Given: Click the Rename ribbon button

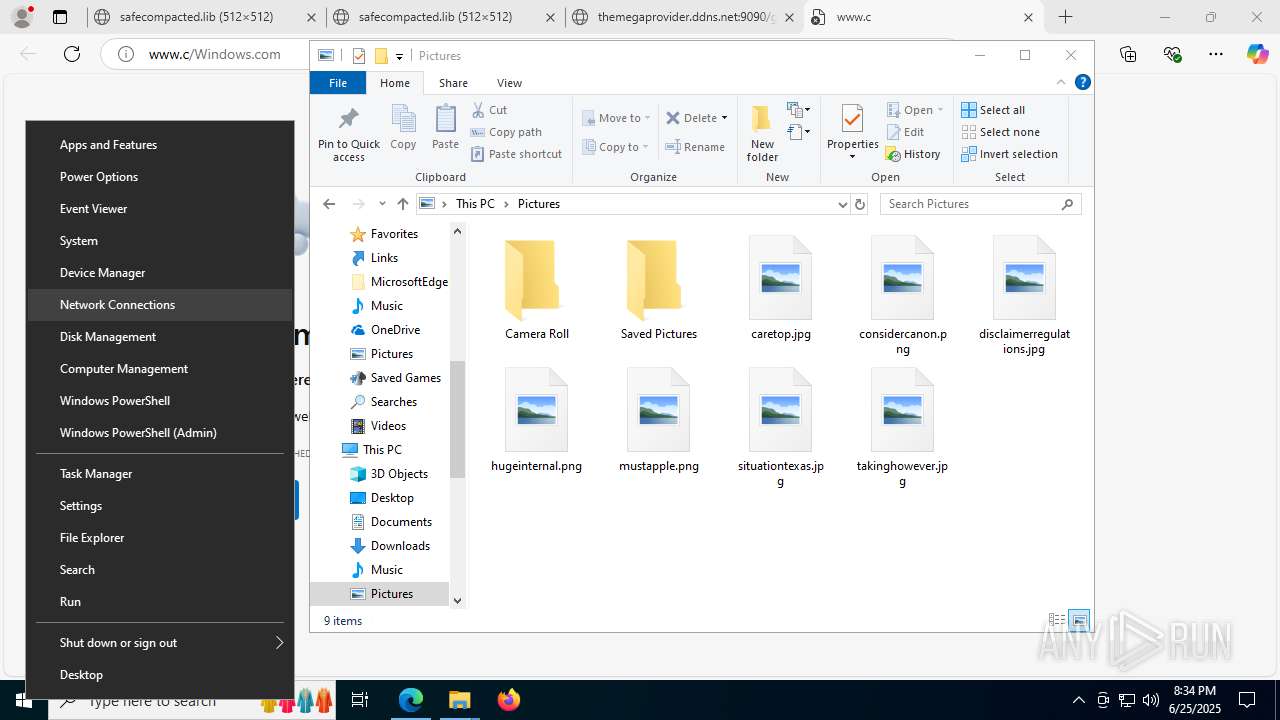Looking at the screenshot, I should tap(695, 147).
